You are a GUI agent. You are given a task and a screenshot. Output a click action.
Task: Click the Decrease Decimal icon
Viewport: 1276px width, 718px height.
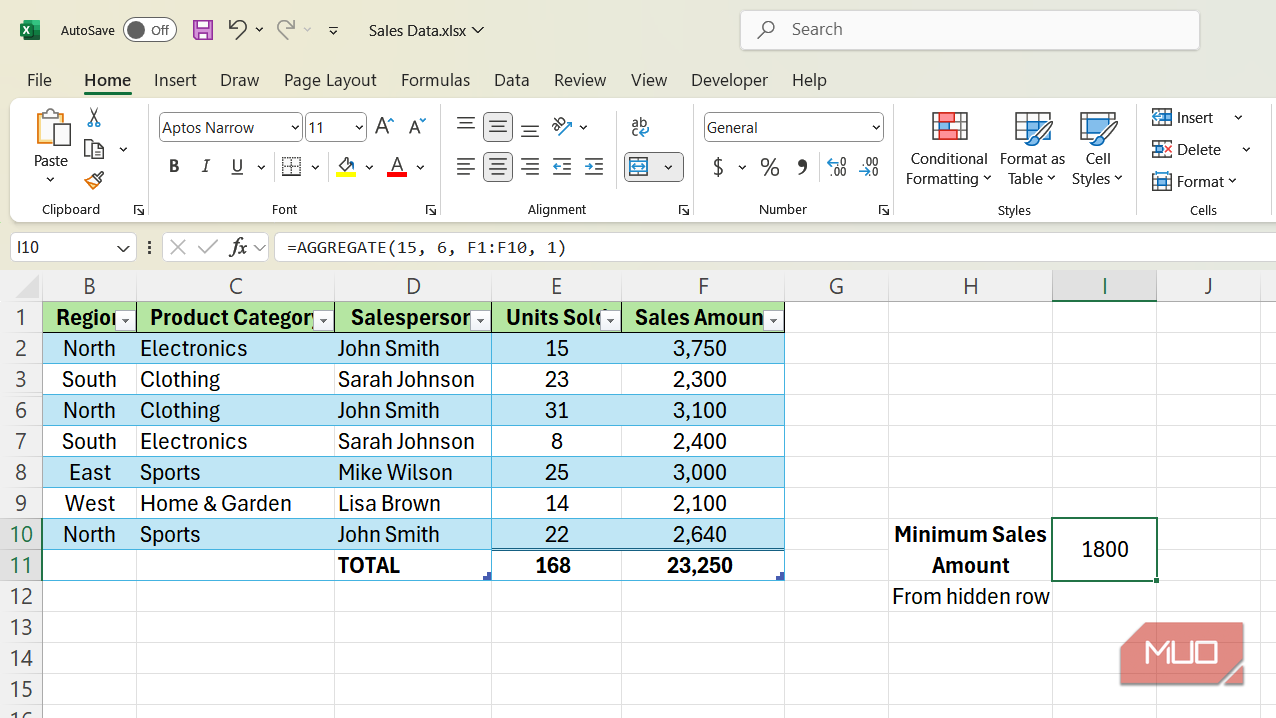[x=870, y=167]
